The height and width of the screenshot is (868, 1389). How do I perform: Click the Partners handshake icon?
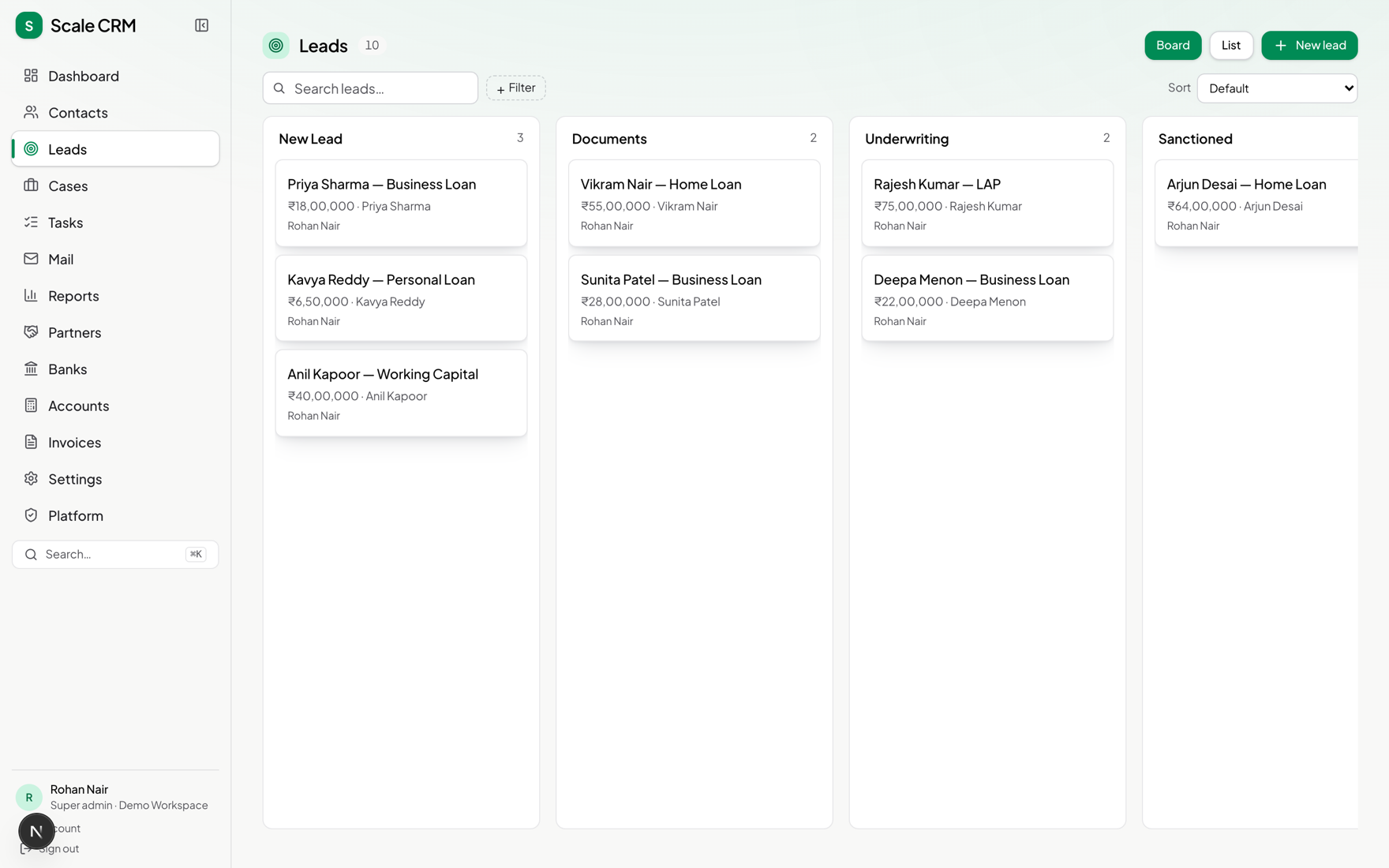(x=31, y=332)
